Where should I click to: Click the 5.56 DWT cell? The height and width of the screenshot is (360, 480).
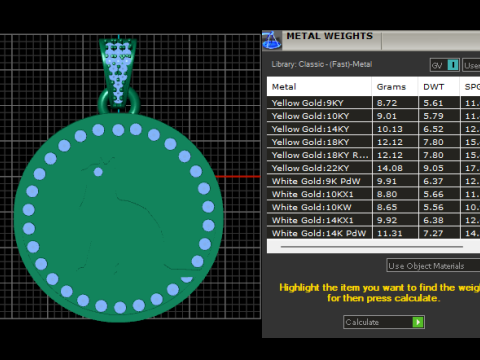(x=439, y=207)
